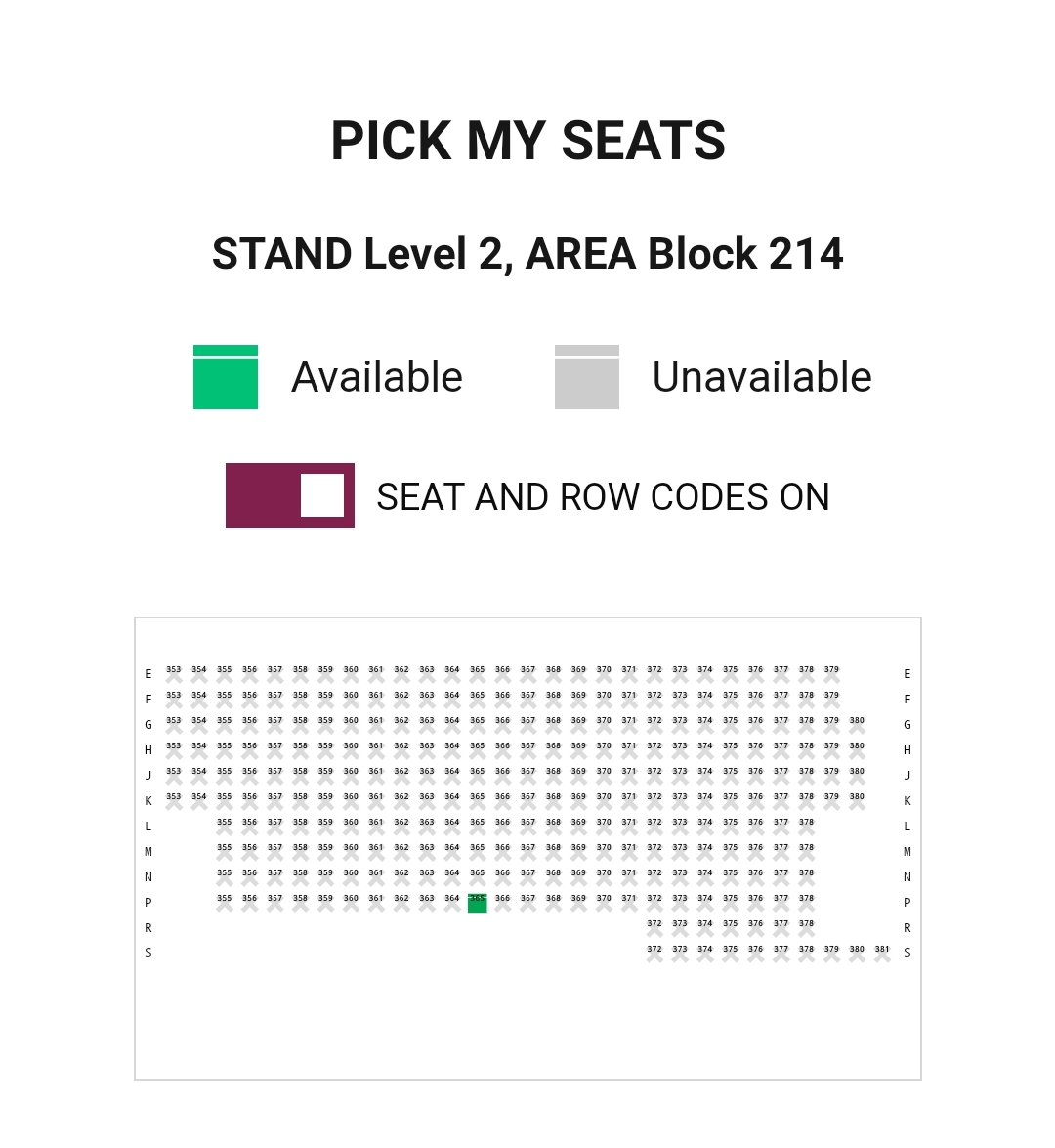Click unavailable seat 365 in row H
This screenshot has width=1055, height=1148.
click(x=477, y=751)
